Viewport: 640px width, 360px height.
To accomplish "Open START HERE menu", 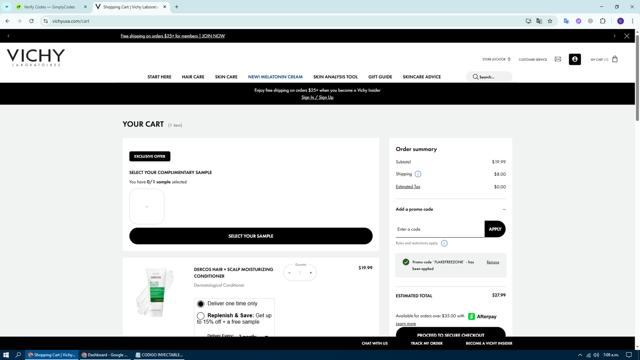I will [159, 77].
